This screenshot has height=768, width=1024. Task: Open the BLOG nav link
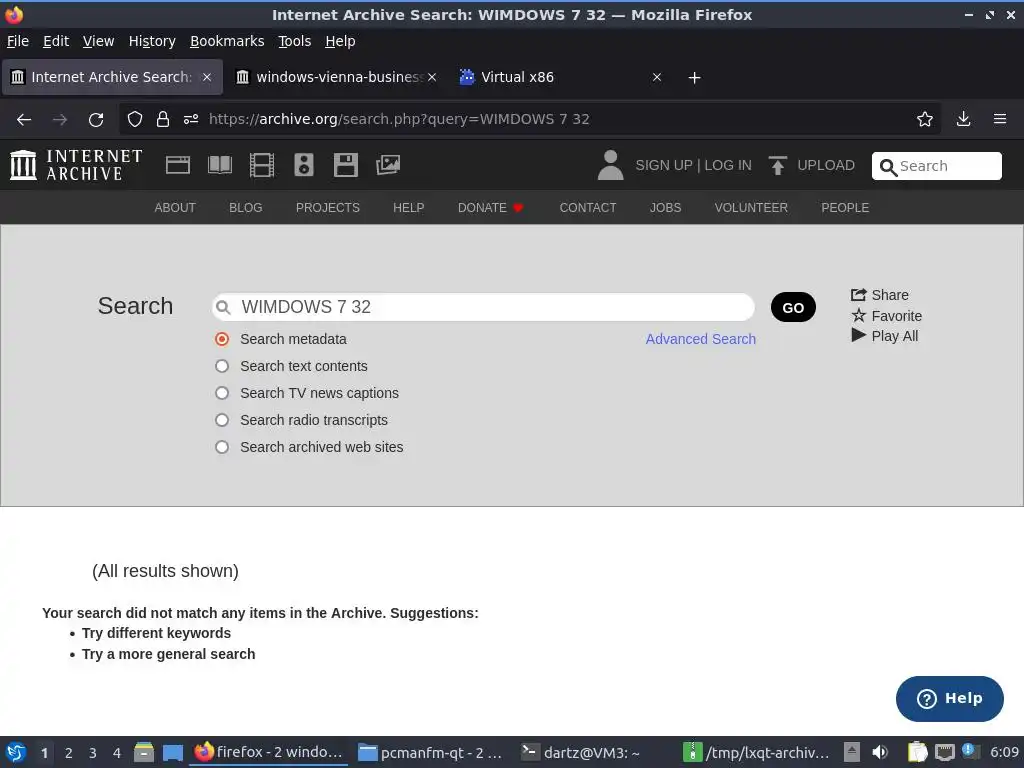click(x=246, y=208)
